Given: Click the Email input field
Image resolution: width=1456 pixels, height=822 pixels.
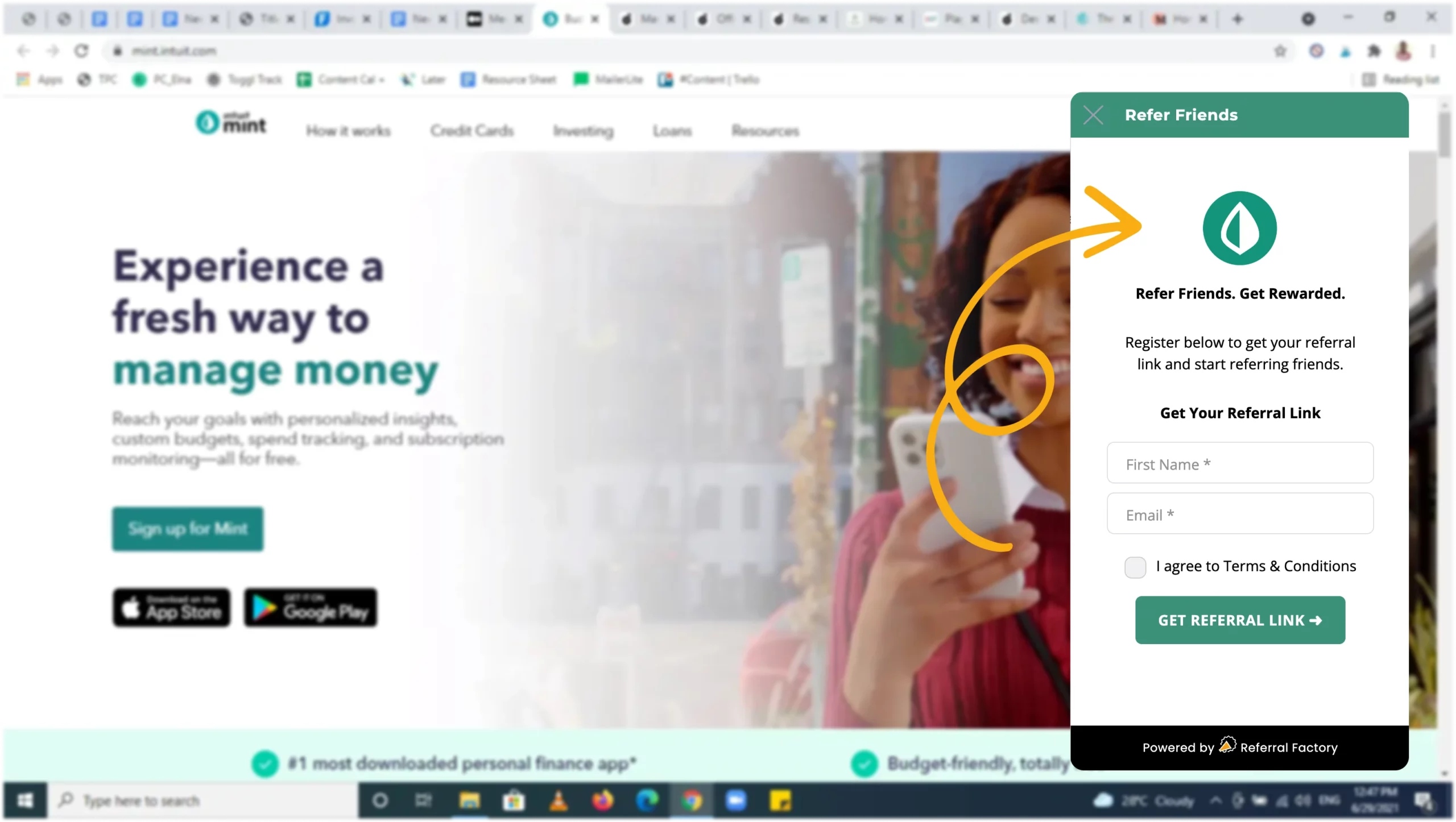Looking at the screenshot, I should coord(1239,514).
